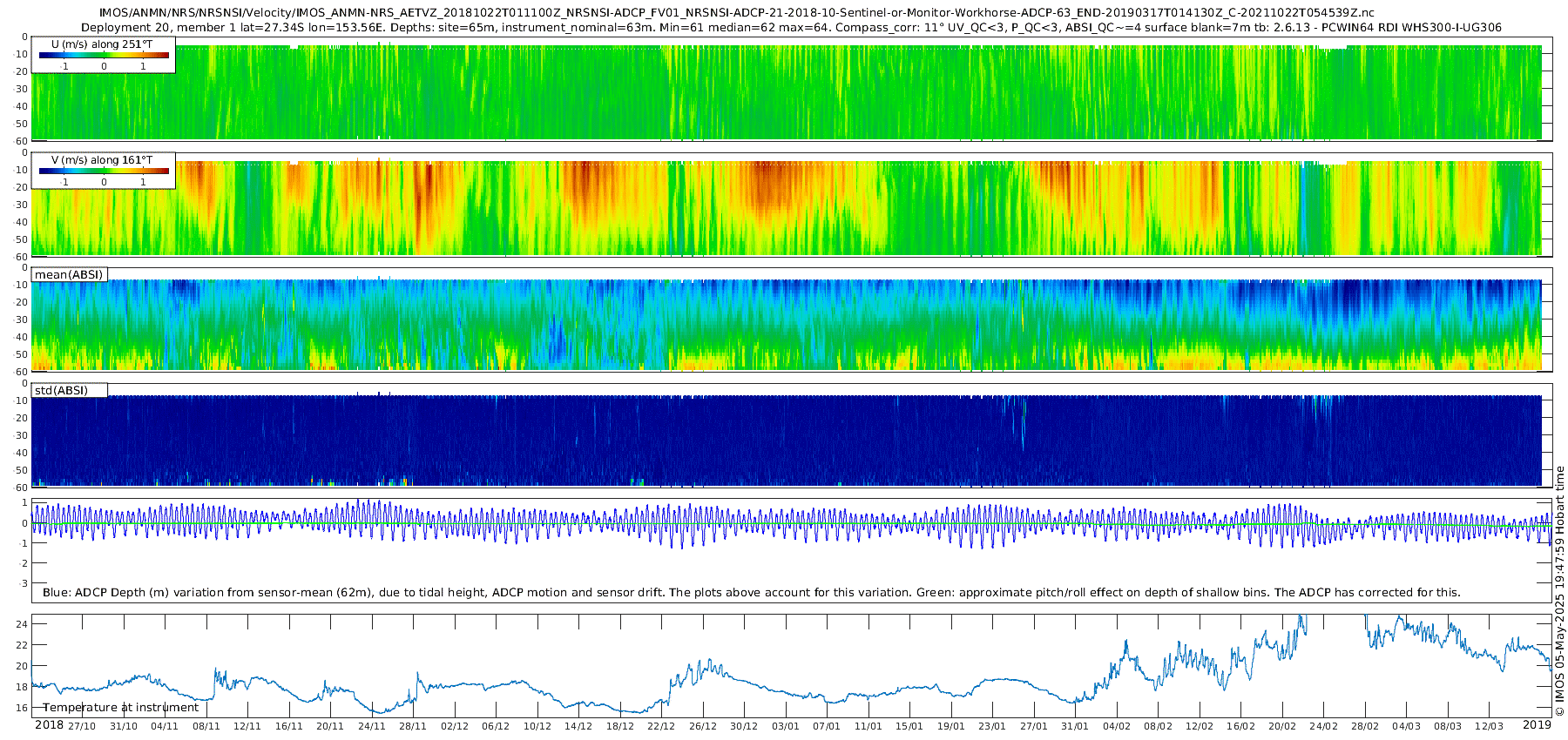Image resolution: width=1568 pixels, height=740 pixels.
Task: Click the '12/02' date tick label
Action: point(1200,726)
